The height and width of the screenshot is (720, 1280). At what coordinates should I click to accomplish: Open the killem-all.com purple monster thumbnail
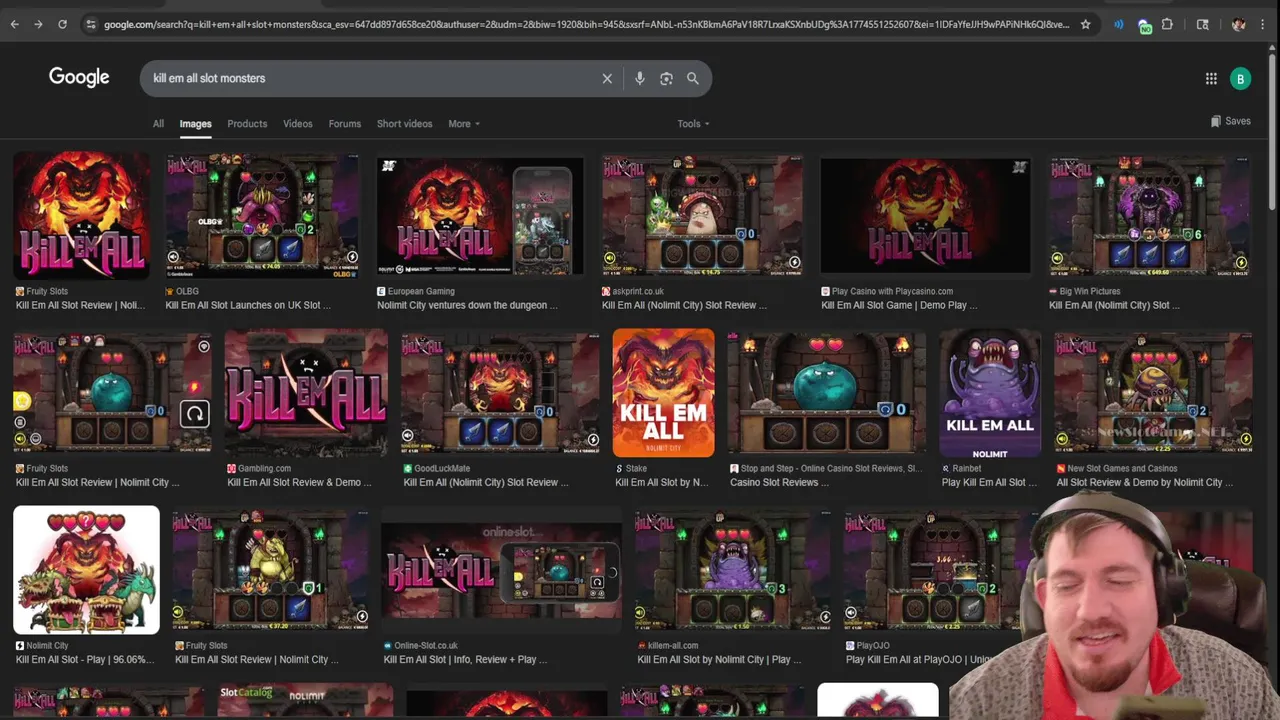732,570
